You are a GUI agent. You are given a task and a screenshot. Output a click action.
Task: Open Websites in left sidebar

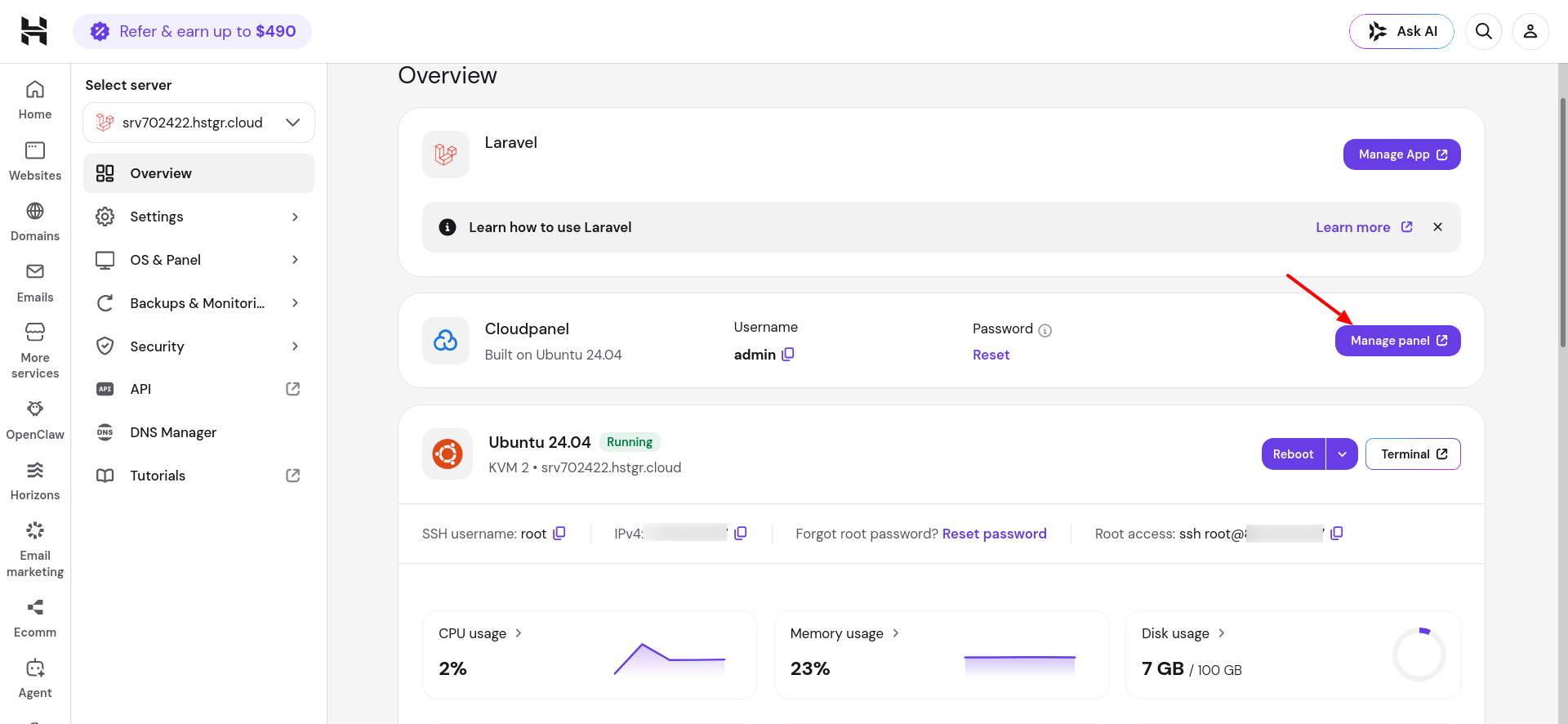[35, 162]
